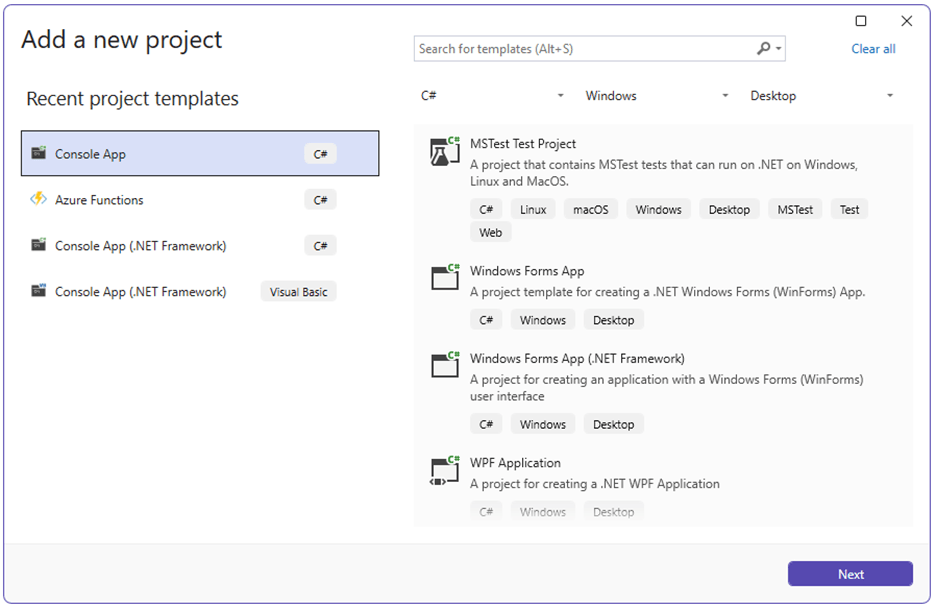Select the Linux tag under MSTest Test Project
The image size is (936, 608).
click(x=533, y=209)
